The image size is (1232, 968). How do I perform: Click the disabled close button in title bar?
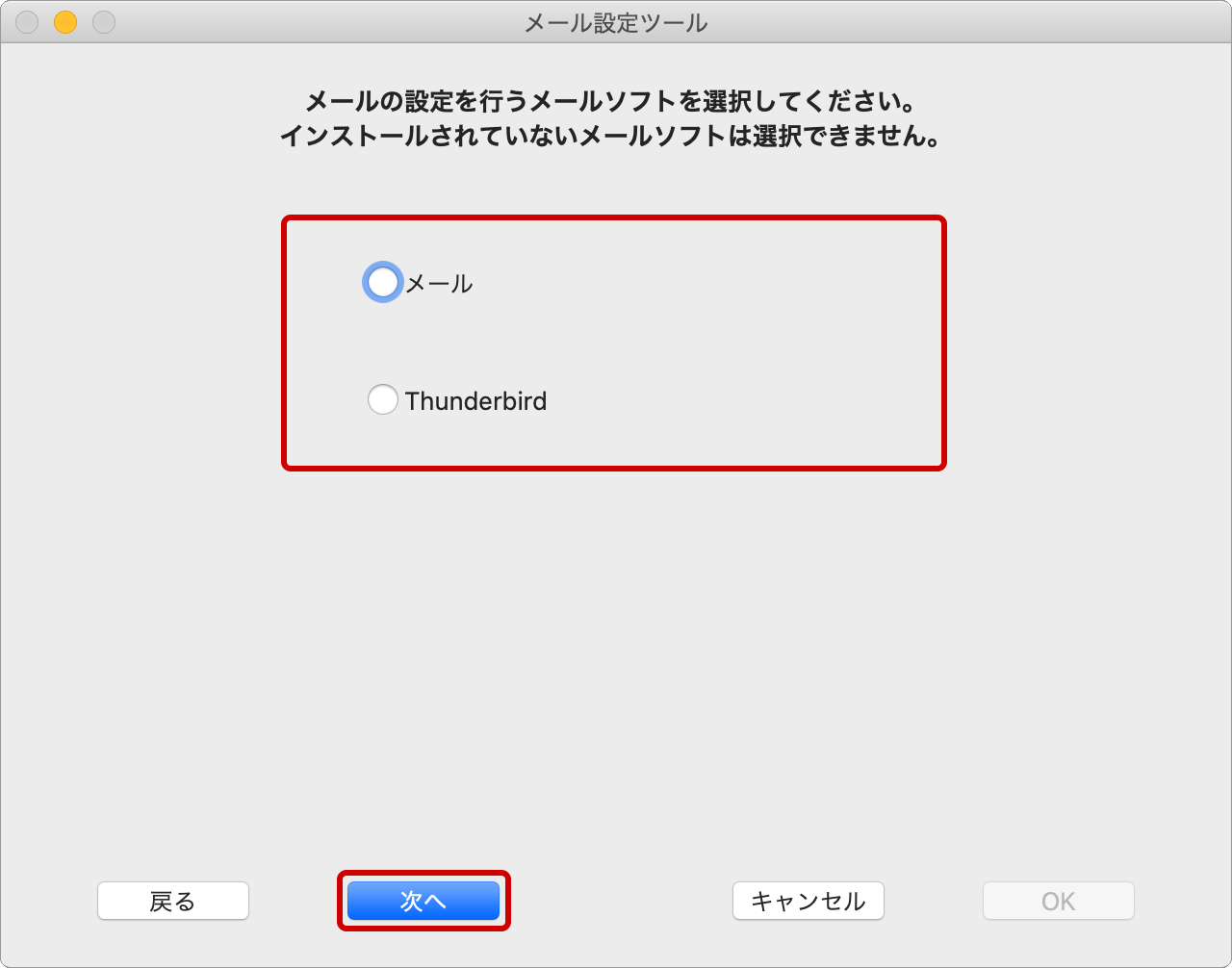click(27, 22)
